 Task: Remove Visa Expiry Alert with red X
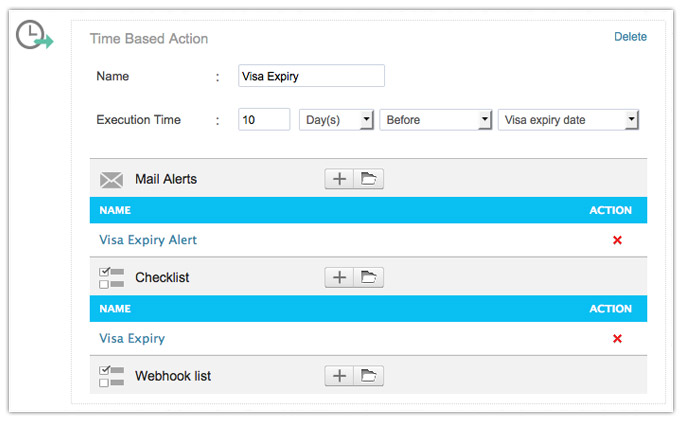(617, 240)
